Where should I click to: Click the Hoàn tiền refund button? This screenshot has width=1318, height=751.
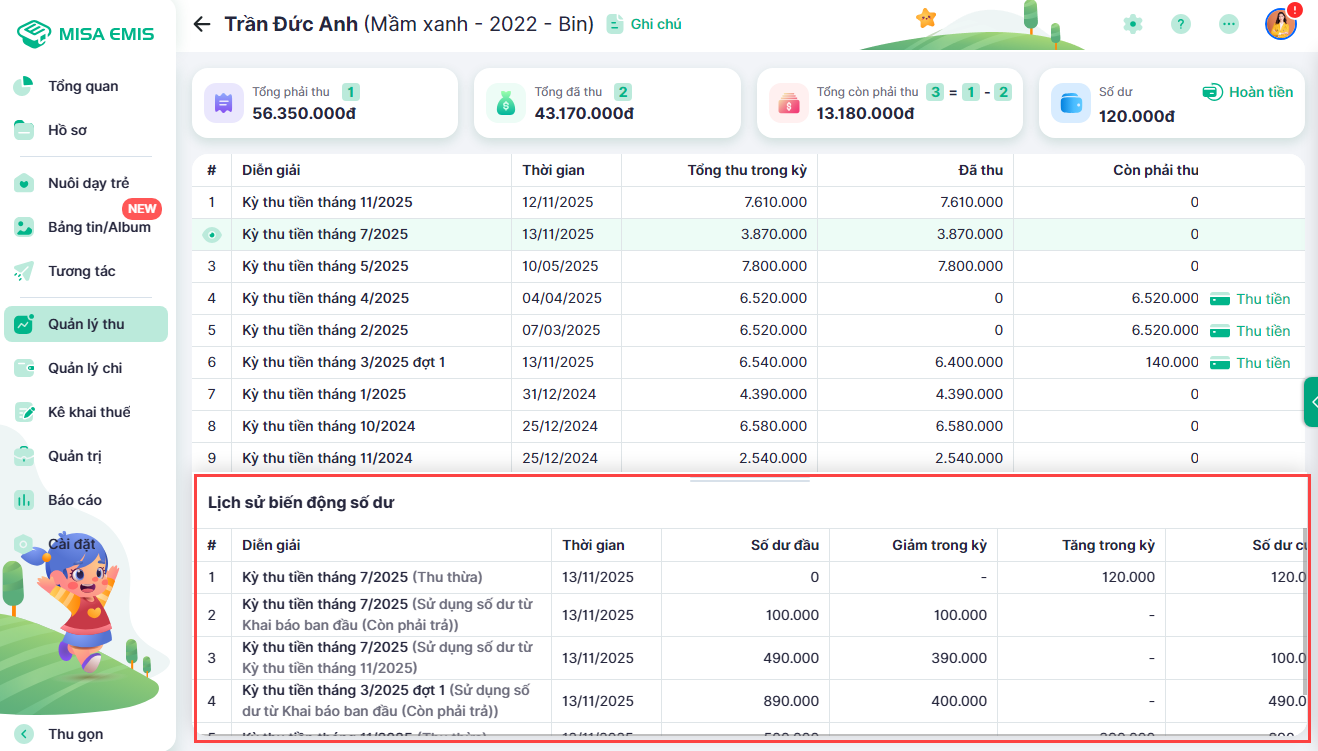1247,92
